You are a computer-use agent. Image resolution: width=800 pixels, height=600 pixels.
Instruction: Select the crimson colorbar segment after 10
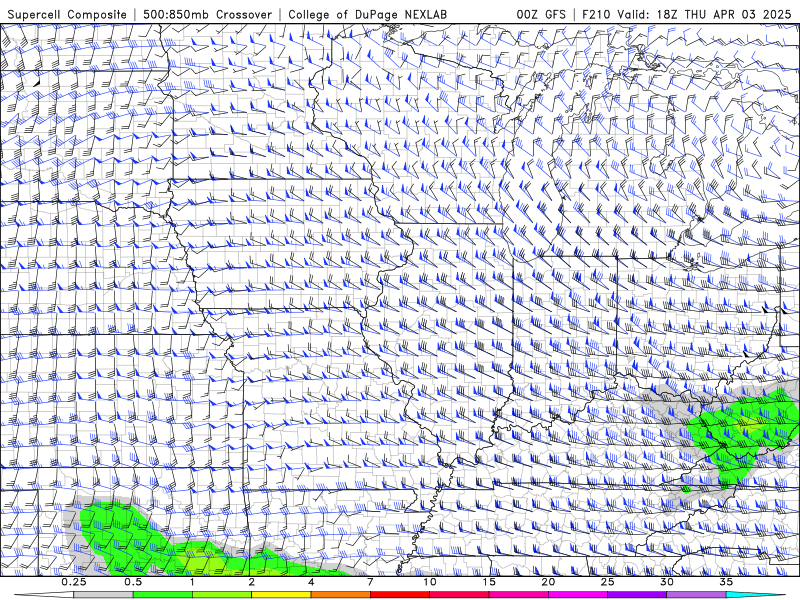tap(459, 595)
